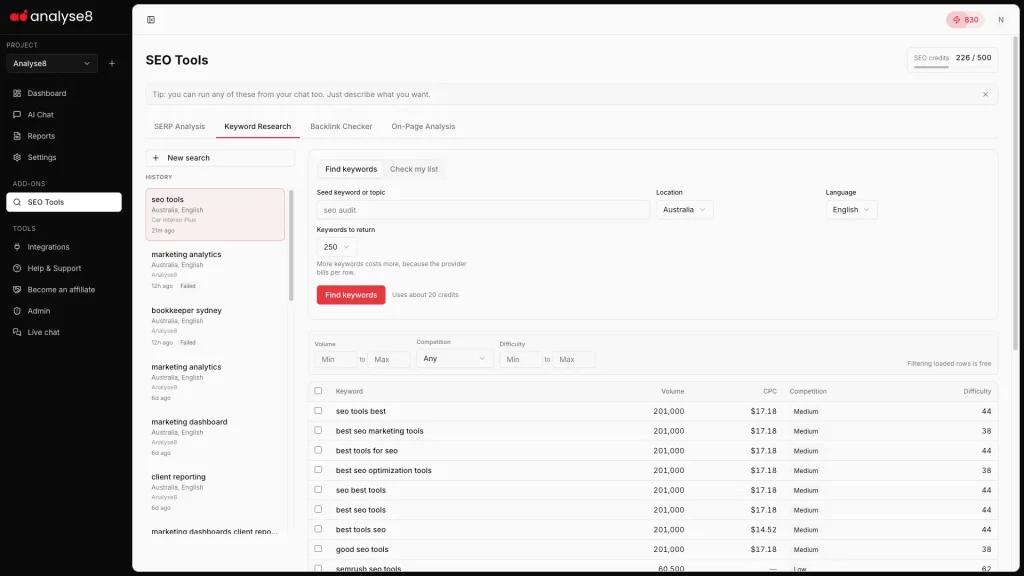This screenshot has height=576, width=1024.
Task: Open 'seo tools' history entry
Action: (x=215, y=215)
